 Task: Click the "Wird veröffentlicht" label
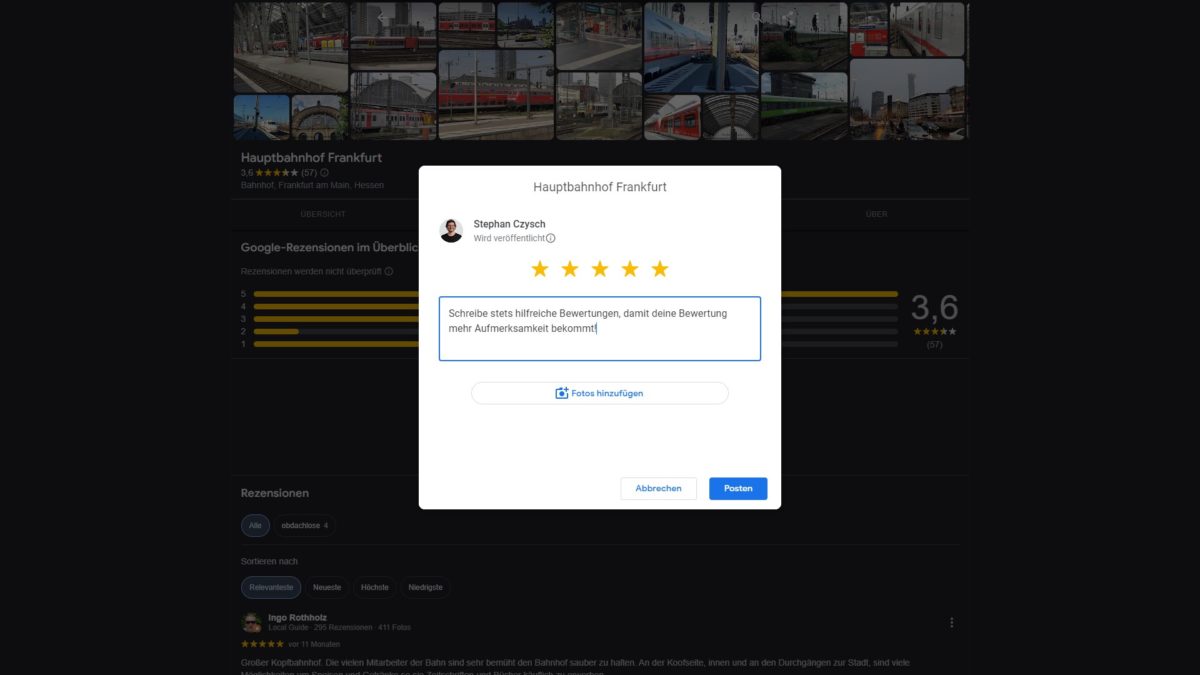pyautogui.click(x=509, y=239)
